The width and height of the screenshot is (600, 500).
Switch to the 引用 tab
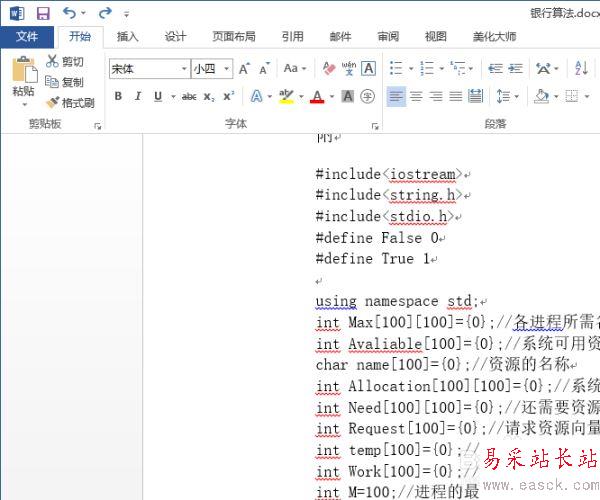(x=292, y=37)
